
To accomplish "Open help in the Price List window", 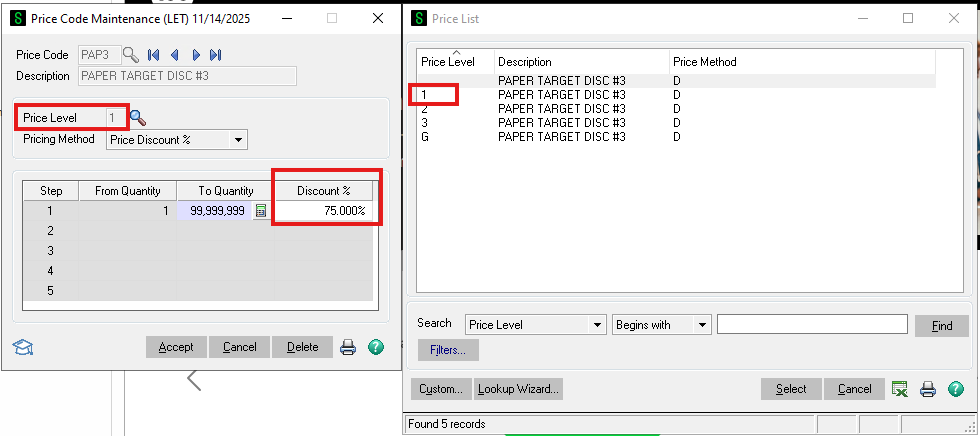I will [x=955, y=389].
